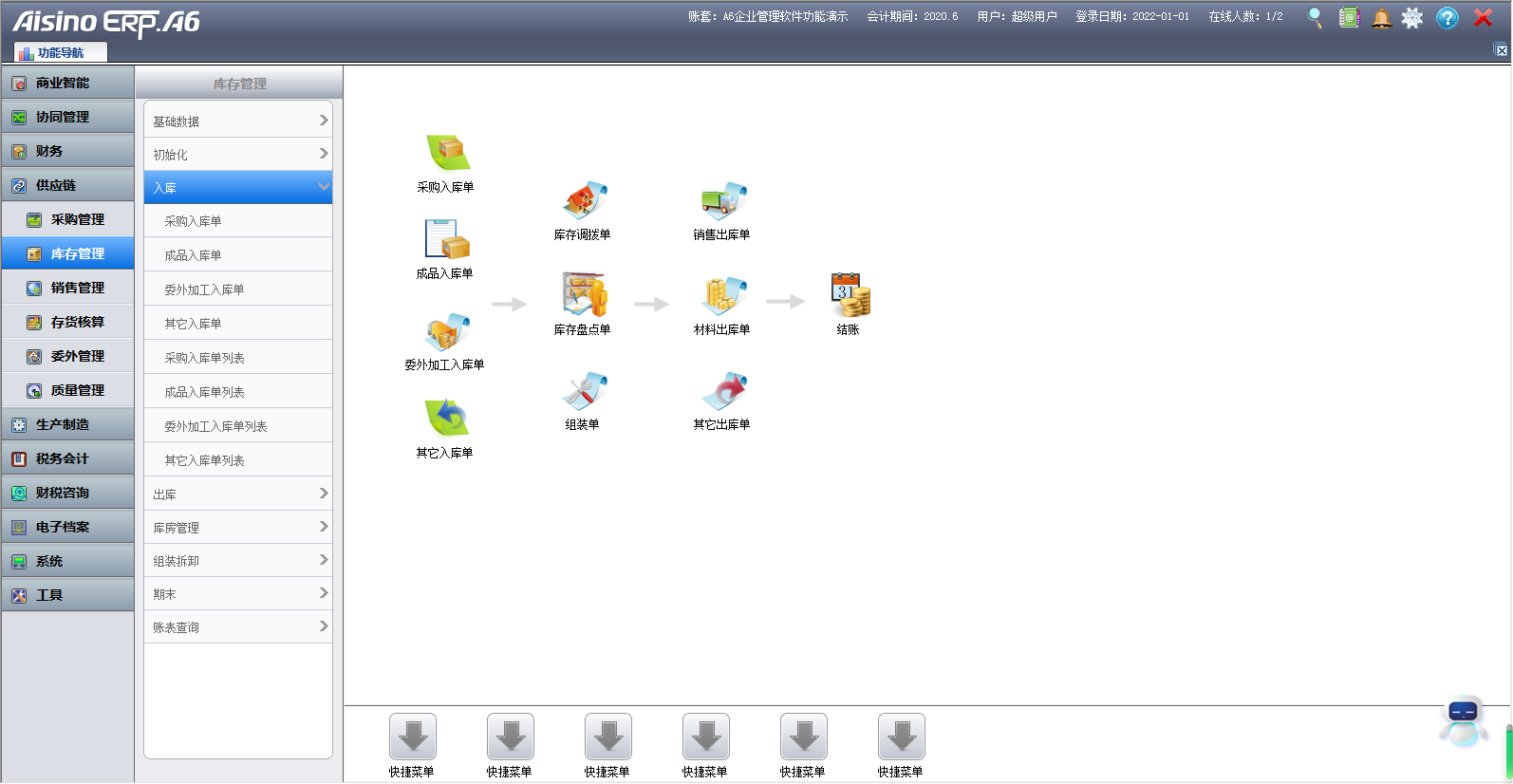The height and width of the screenshot is (784, 1513).
Task: Click the first 快捷菜单 shortcut button
Action: pos(412,737)
